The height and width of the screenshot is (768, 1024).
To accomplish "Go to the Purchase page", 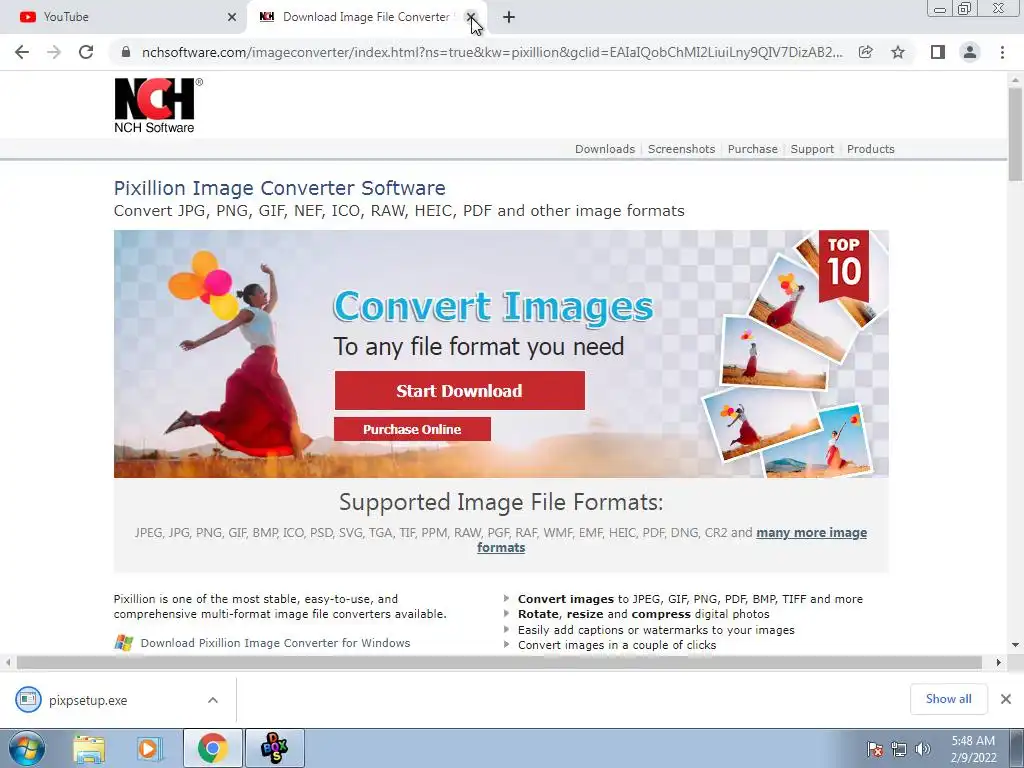I will coord(752,149).
